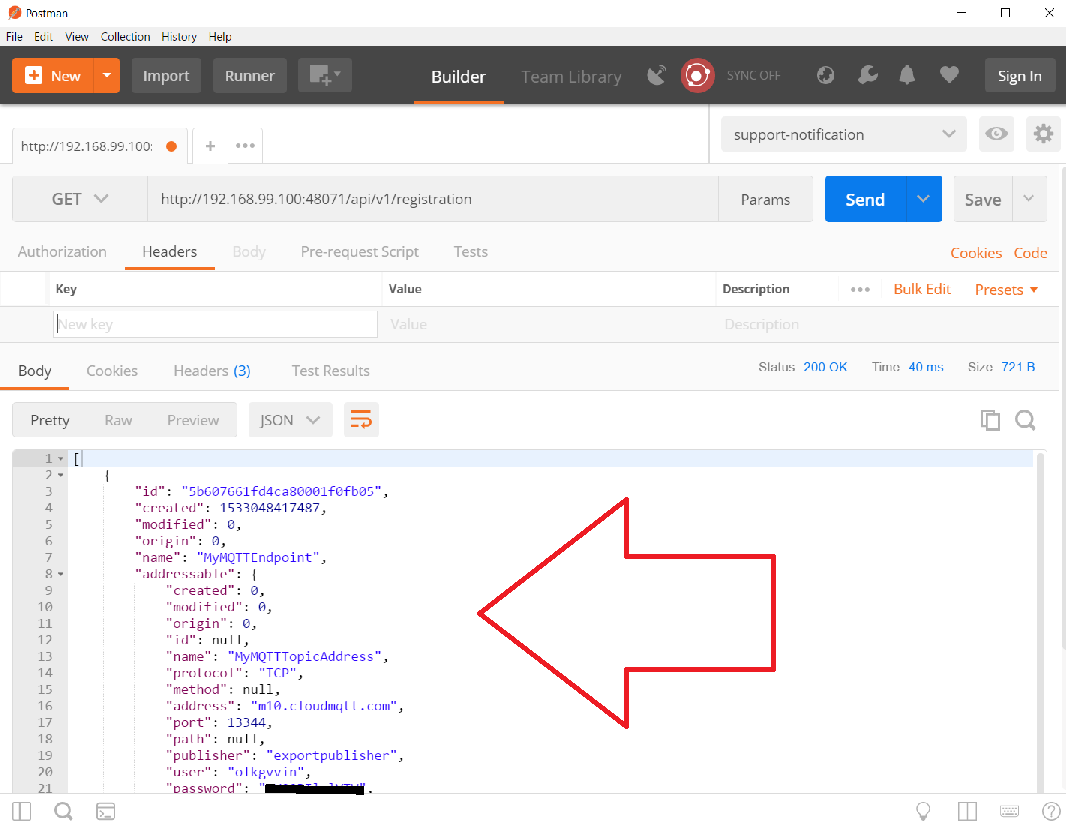The image size is (1066, 826).
Task: Toggle word wrap in the response viewer
Action: tap(361, 419)
